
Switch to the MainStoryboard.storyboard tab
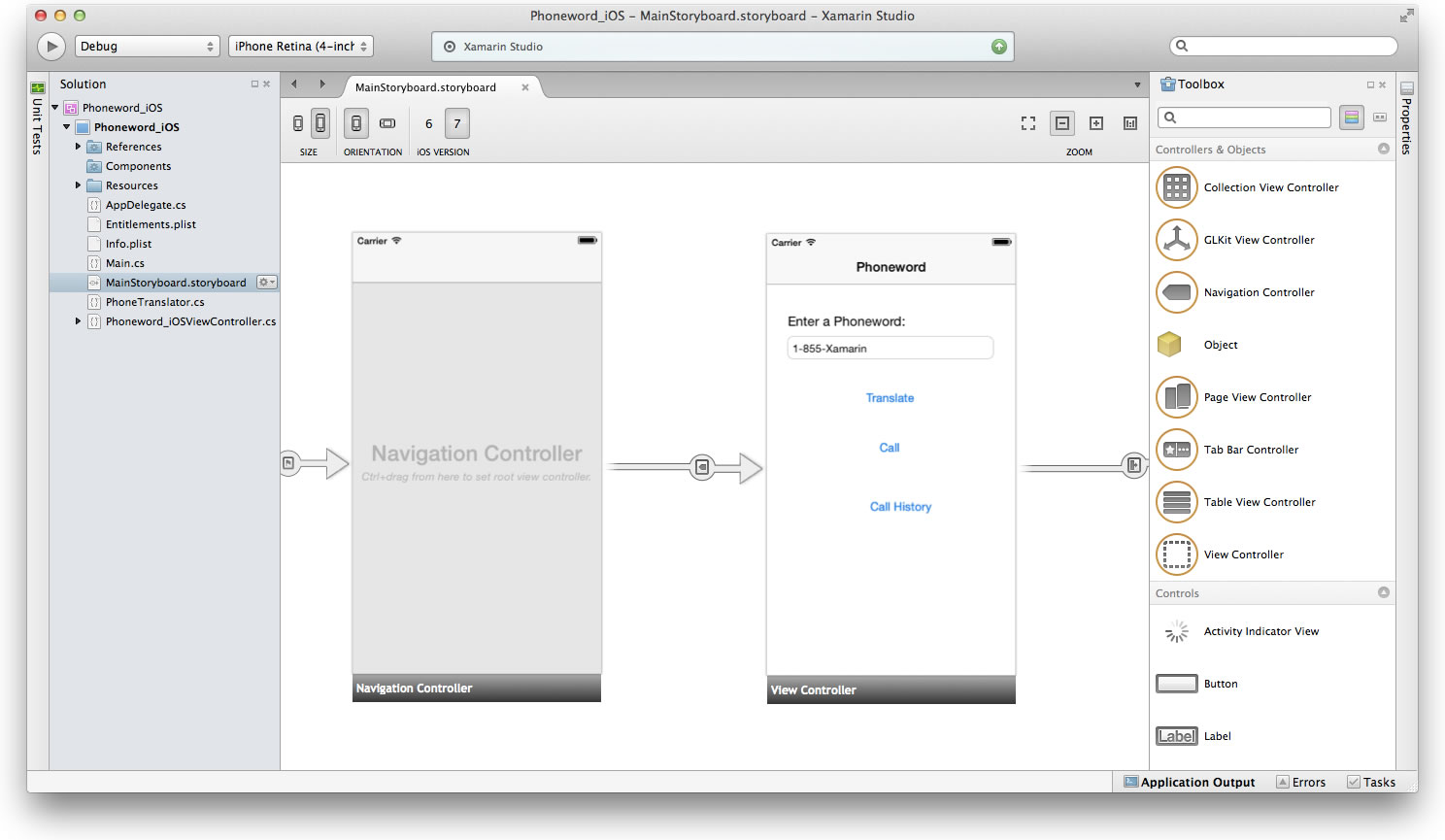click(x=425, y=87)
